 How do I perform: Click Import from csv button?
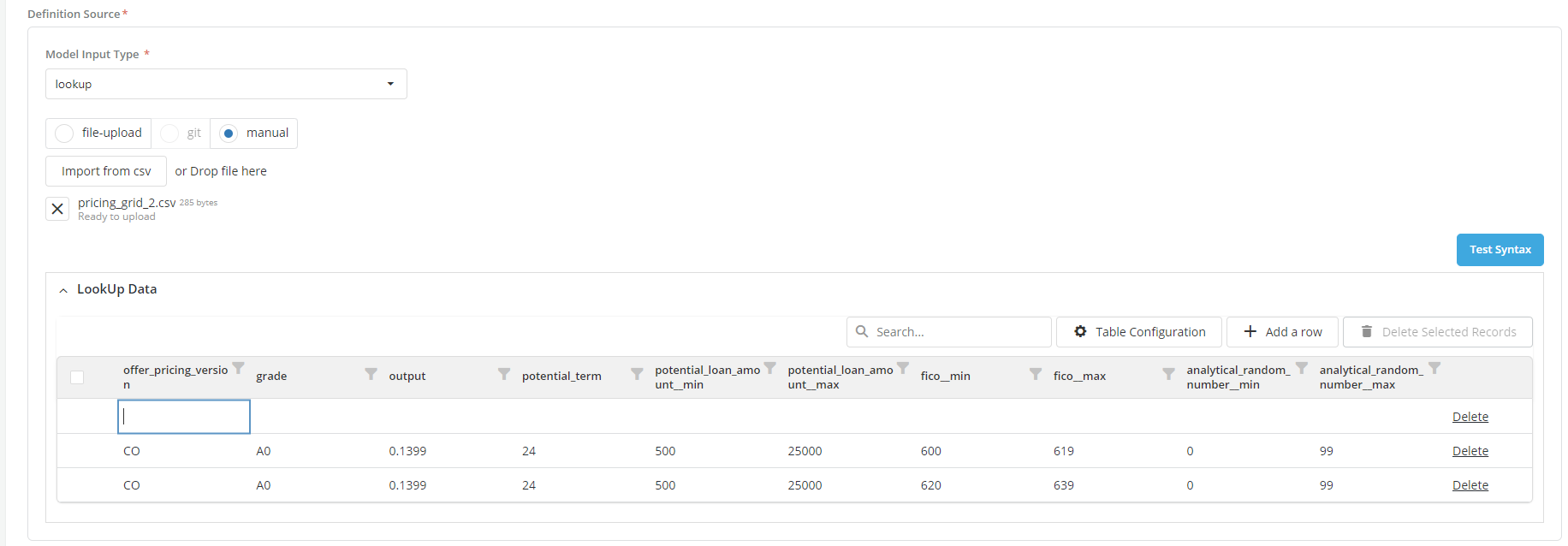(106, 171)
